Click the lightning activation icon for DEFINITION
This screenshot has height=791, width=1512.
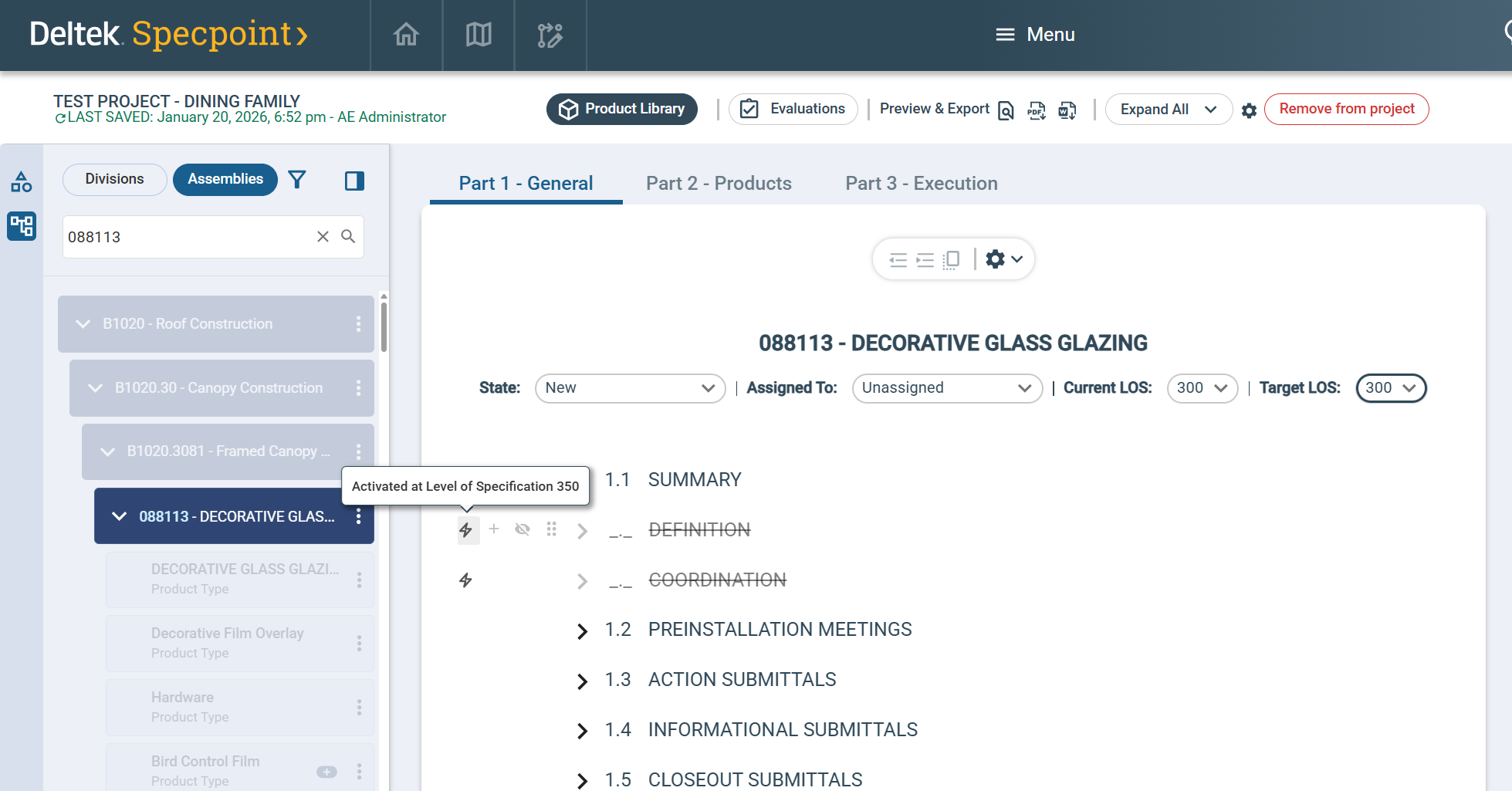466,530
